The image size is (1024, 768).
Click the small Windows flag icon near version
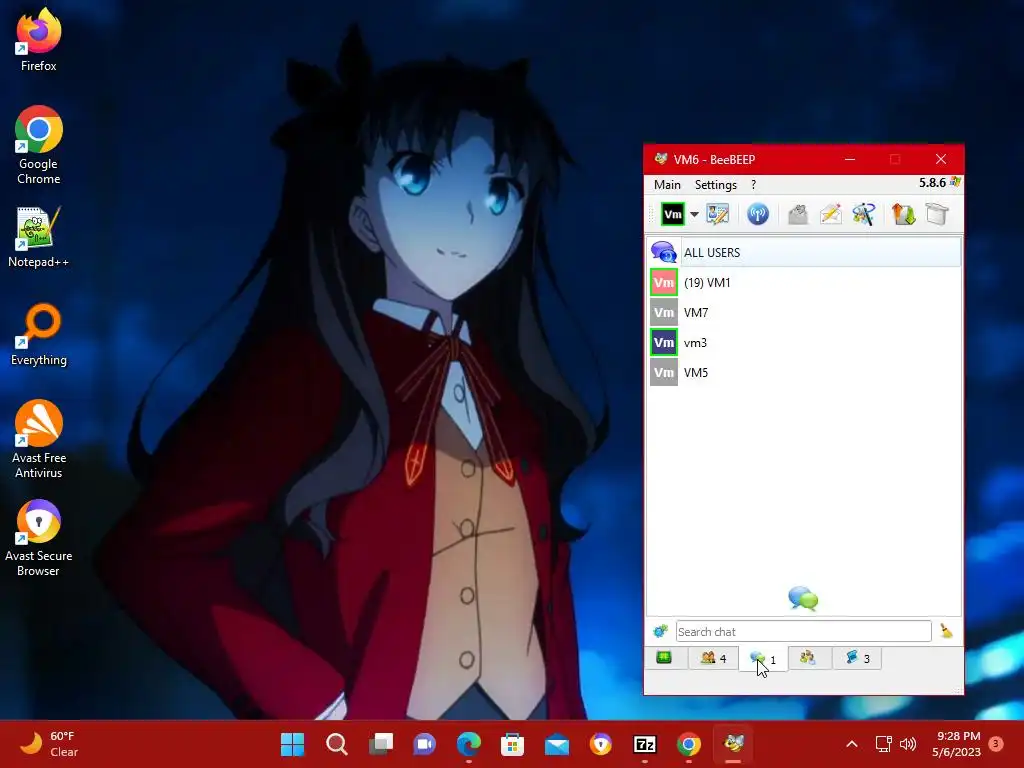coord(955,182)
